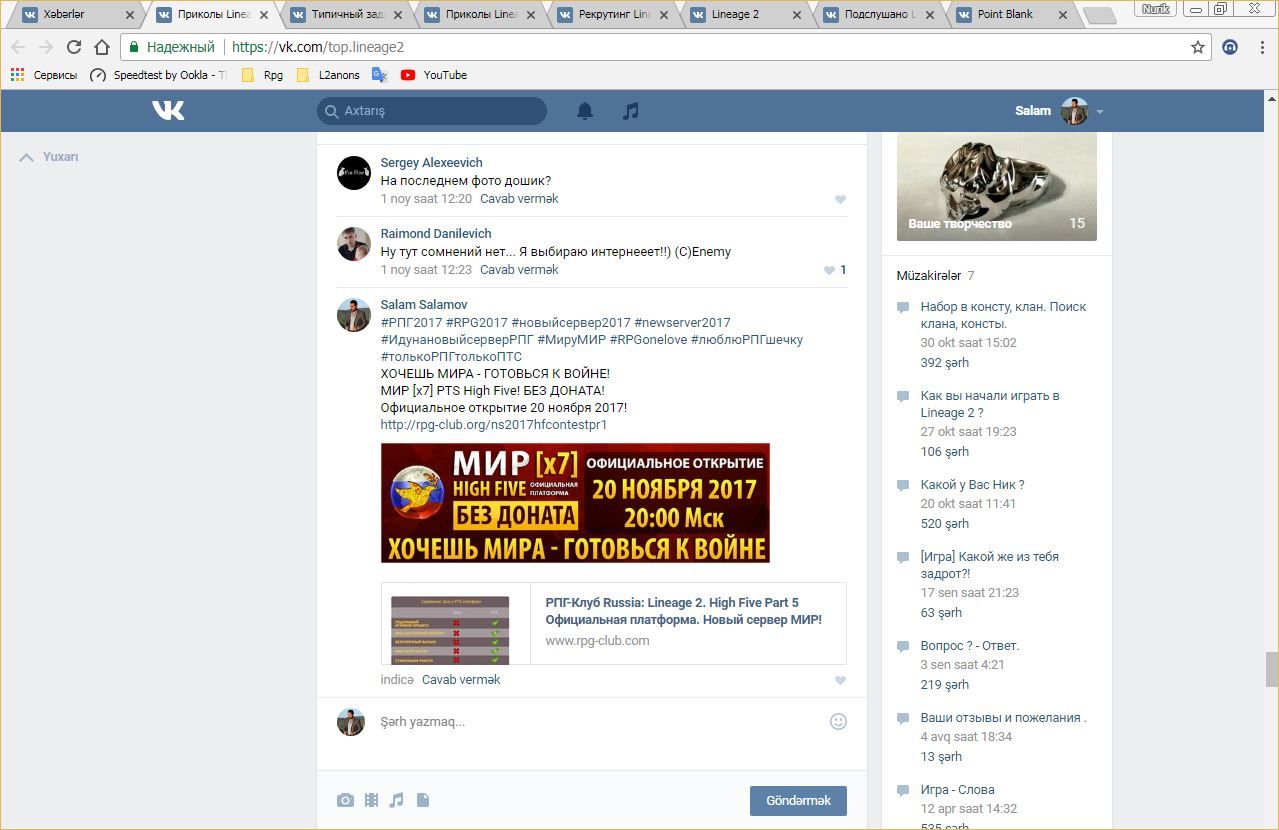1279x830 pixels.
Task: Open emoji picker in comment box
Action: [x=838, y=721]
